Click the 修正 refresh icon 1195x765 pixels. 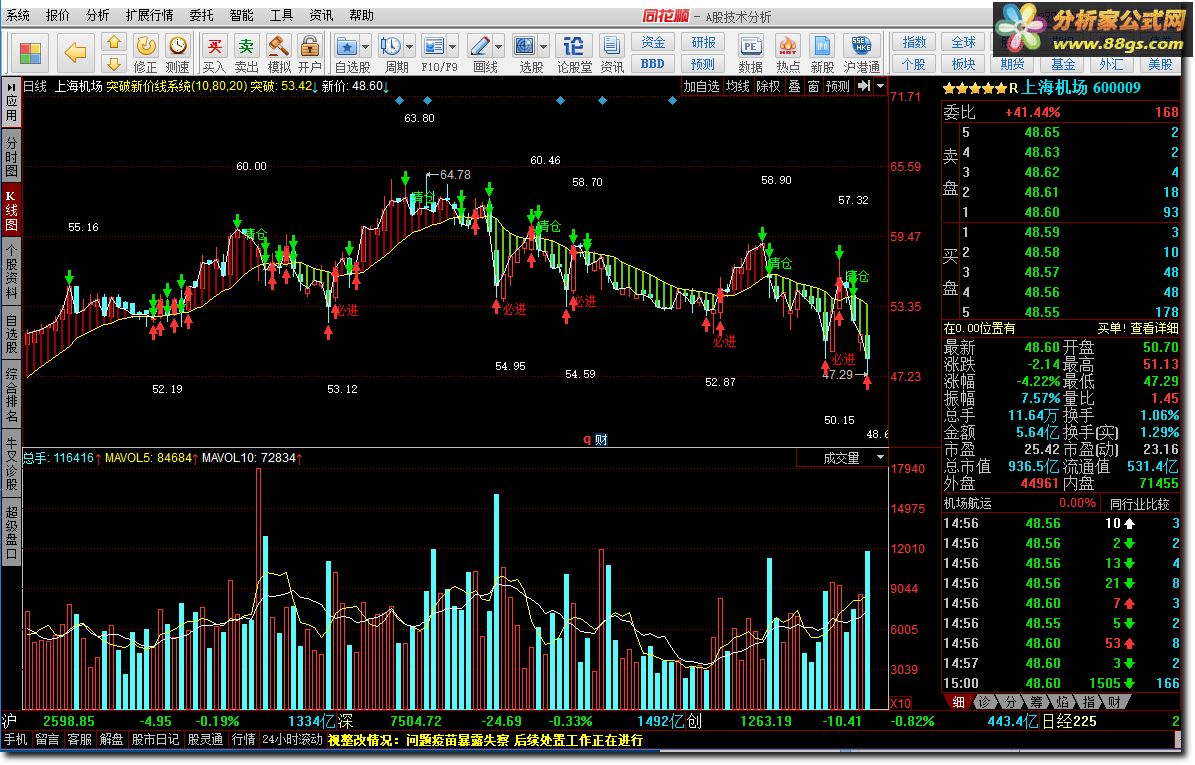146,46
